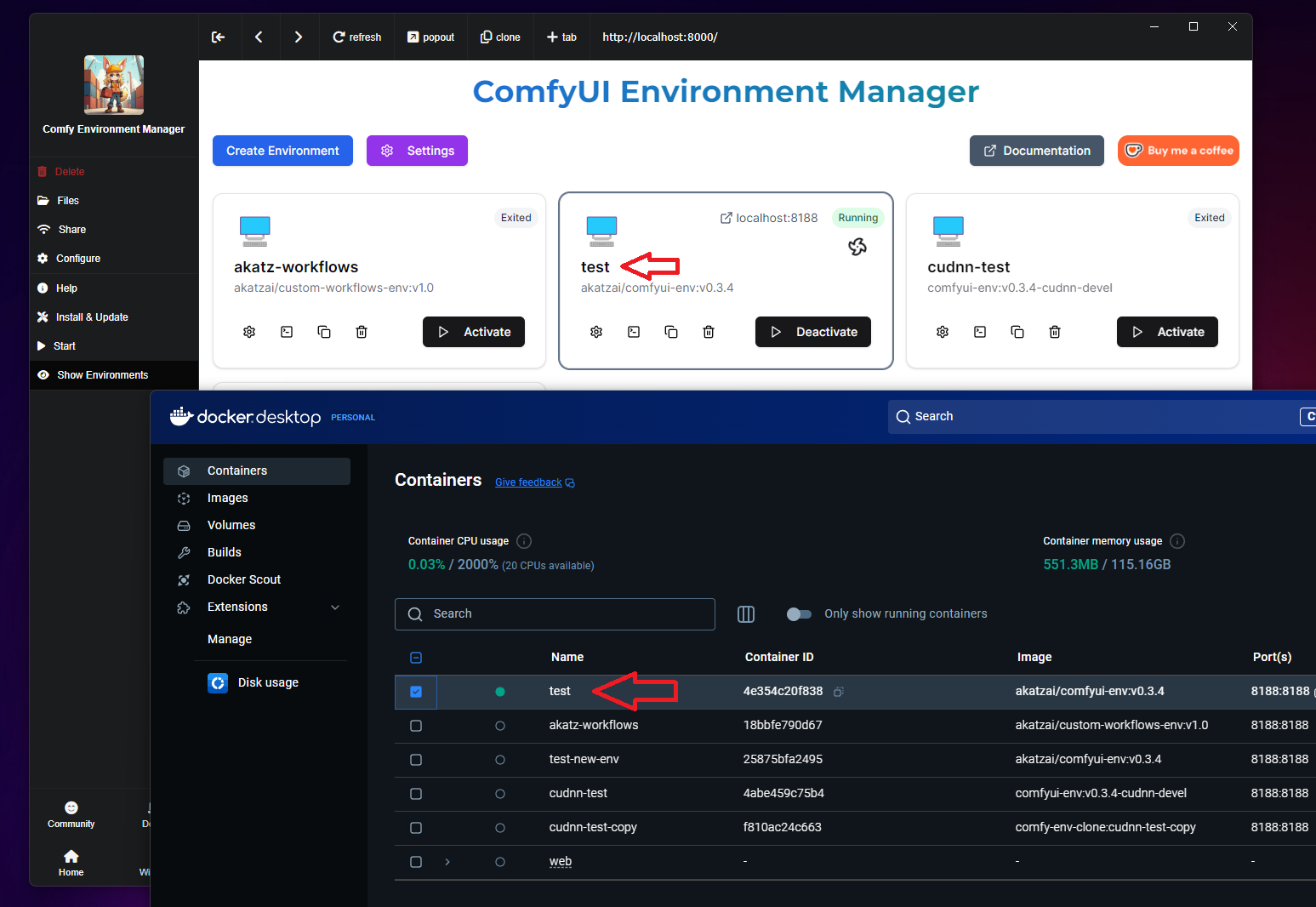Click Buy me a coffee button
This screenshot has height=907, width=1316.
click(1178, 151)
